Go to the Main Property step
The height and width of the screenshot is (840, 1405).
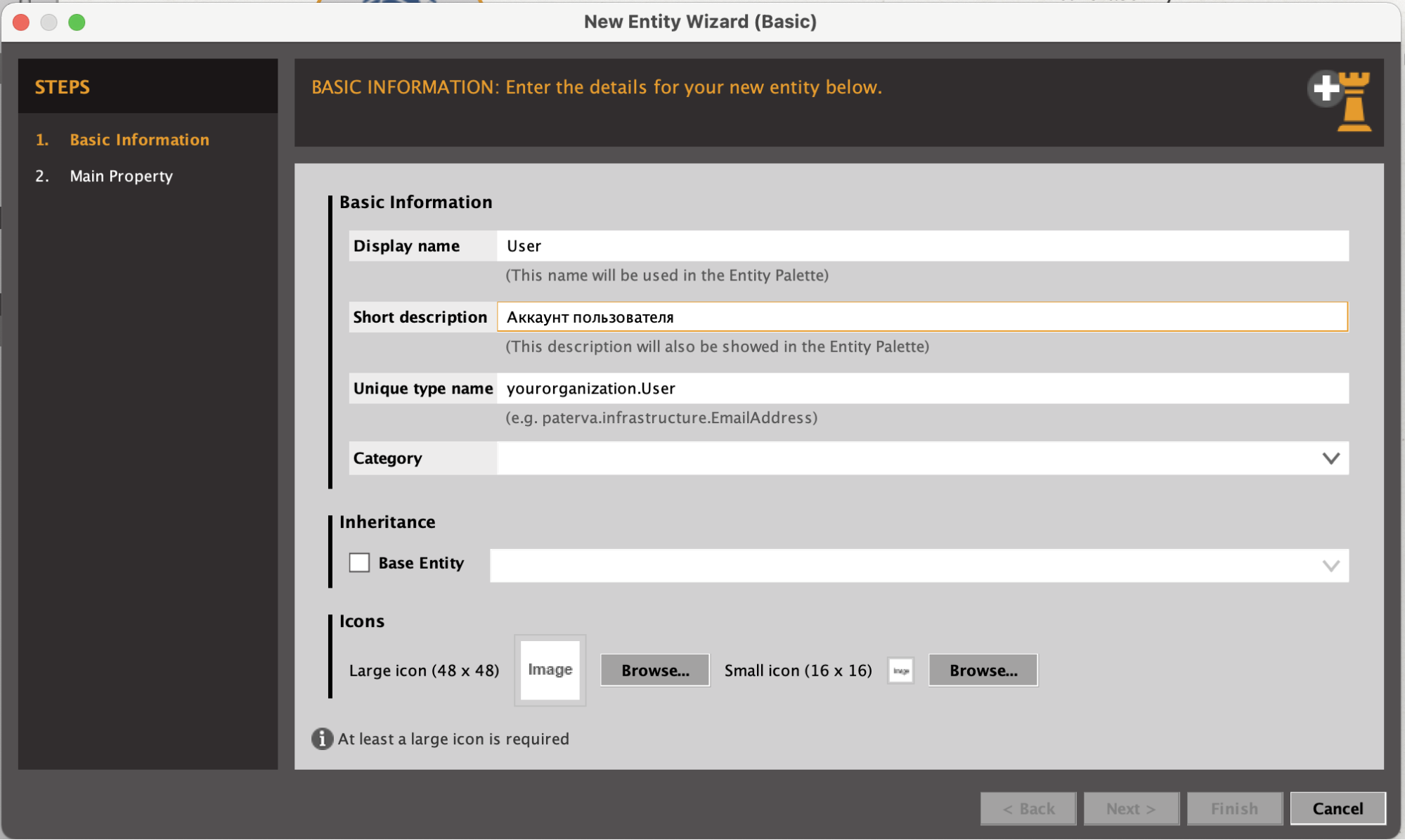121,176
